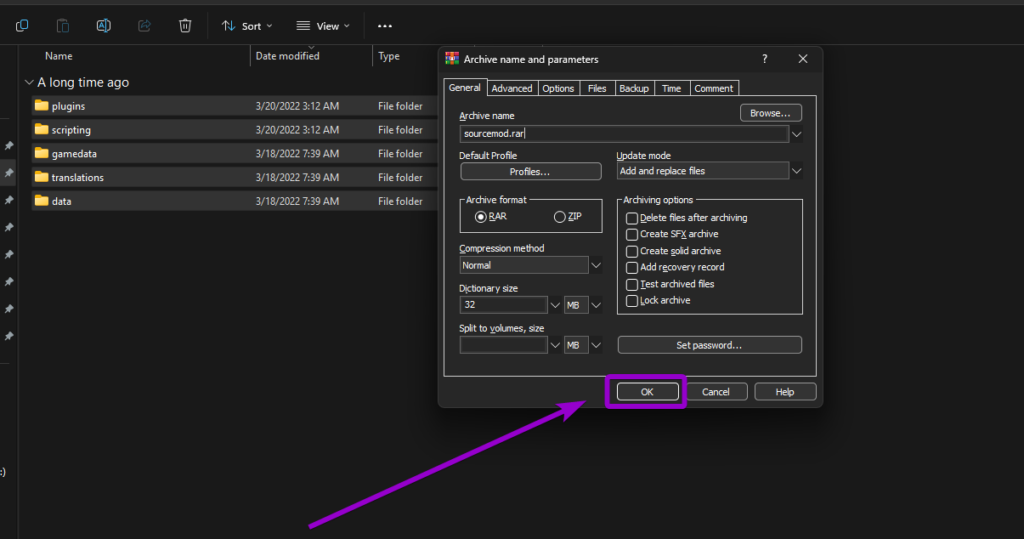Image resolution: width=1024 pixels, height=539 pixels.
Task: Click the Help button
Action: click(785, 392)
